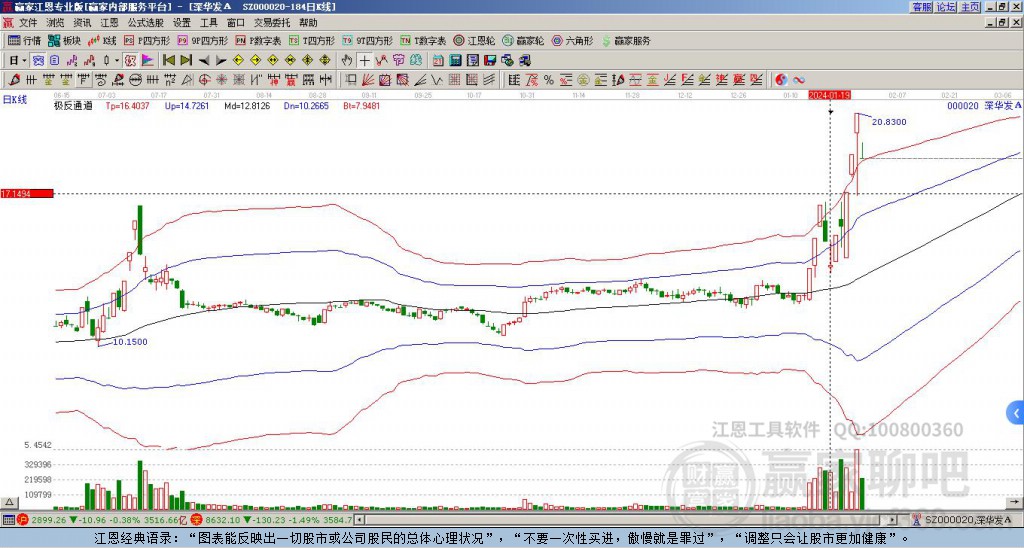Toggle the 权 adjustment icon
The image size is (1024, 548).
coord(131,60)
